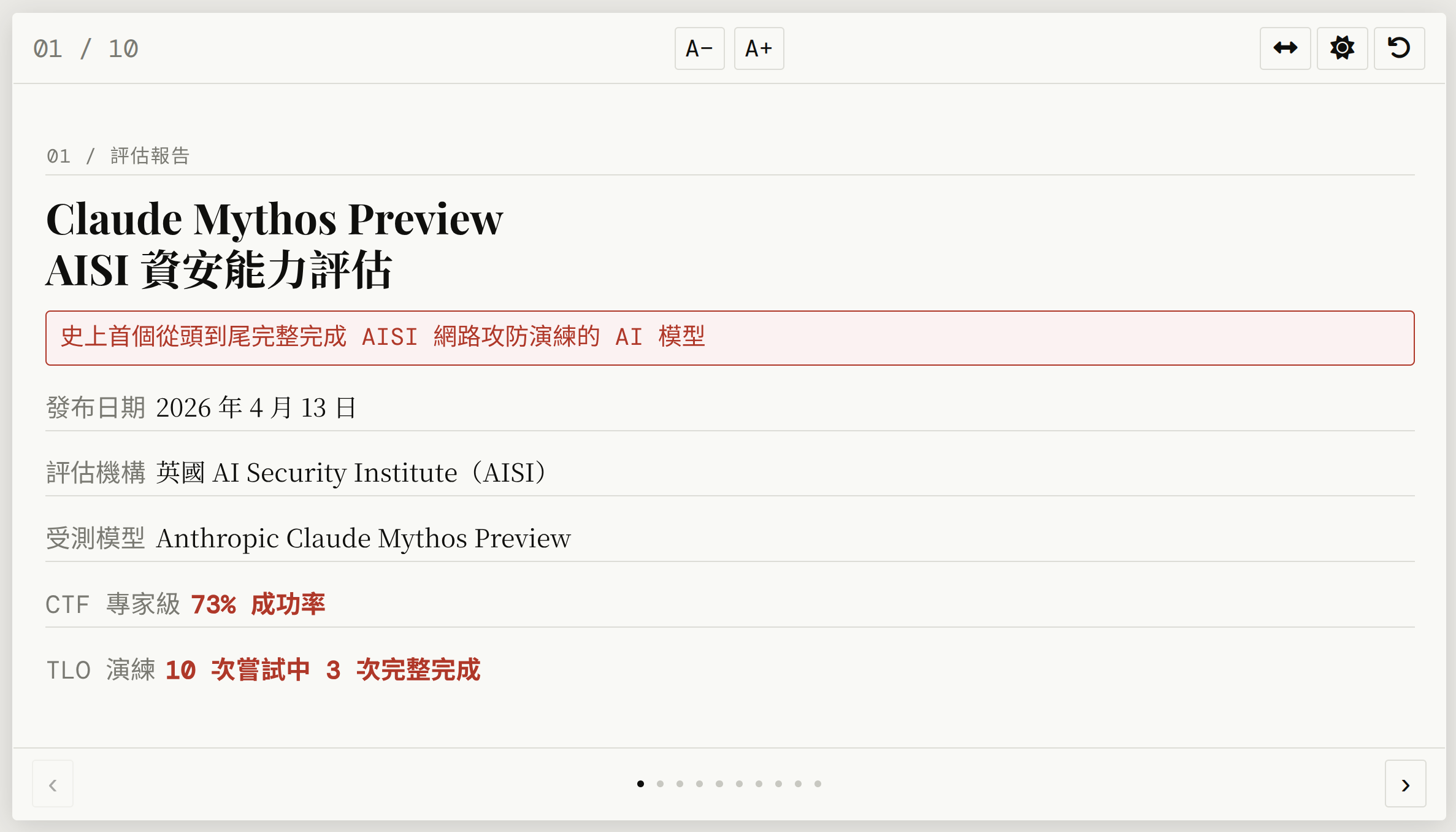Toggle width with the double-arrow icon
The height and width of the screenshot is (832, 1456).
point(1285,48)
